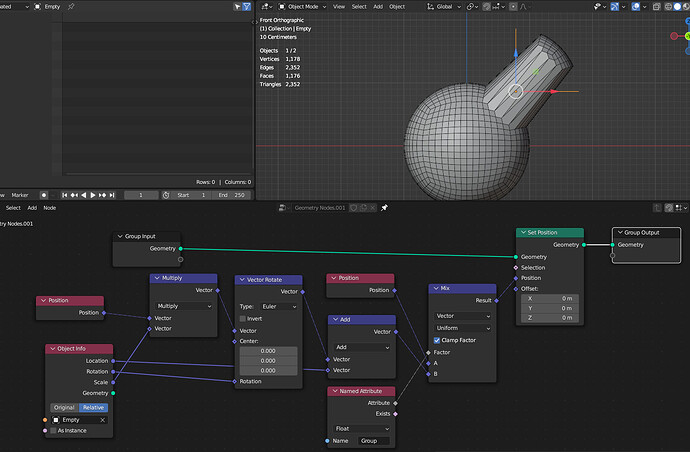Click Offset Z value in Set Position
Screen dimensions: 690x452
[x=550, y=318]
